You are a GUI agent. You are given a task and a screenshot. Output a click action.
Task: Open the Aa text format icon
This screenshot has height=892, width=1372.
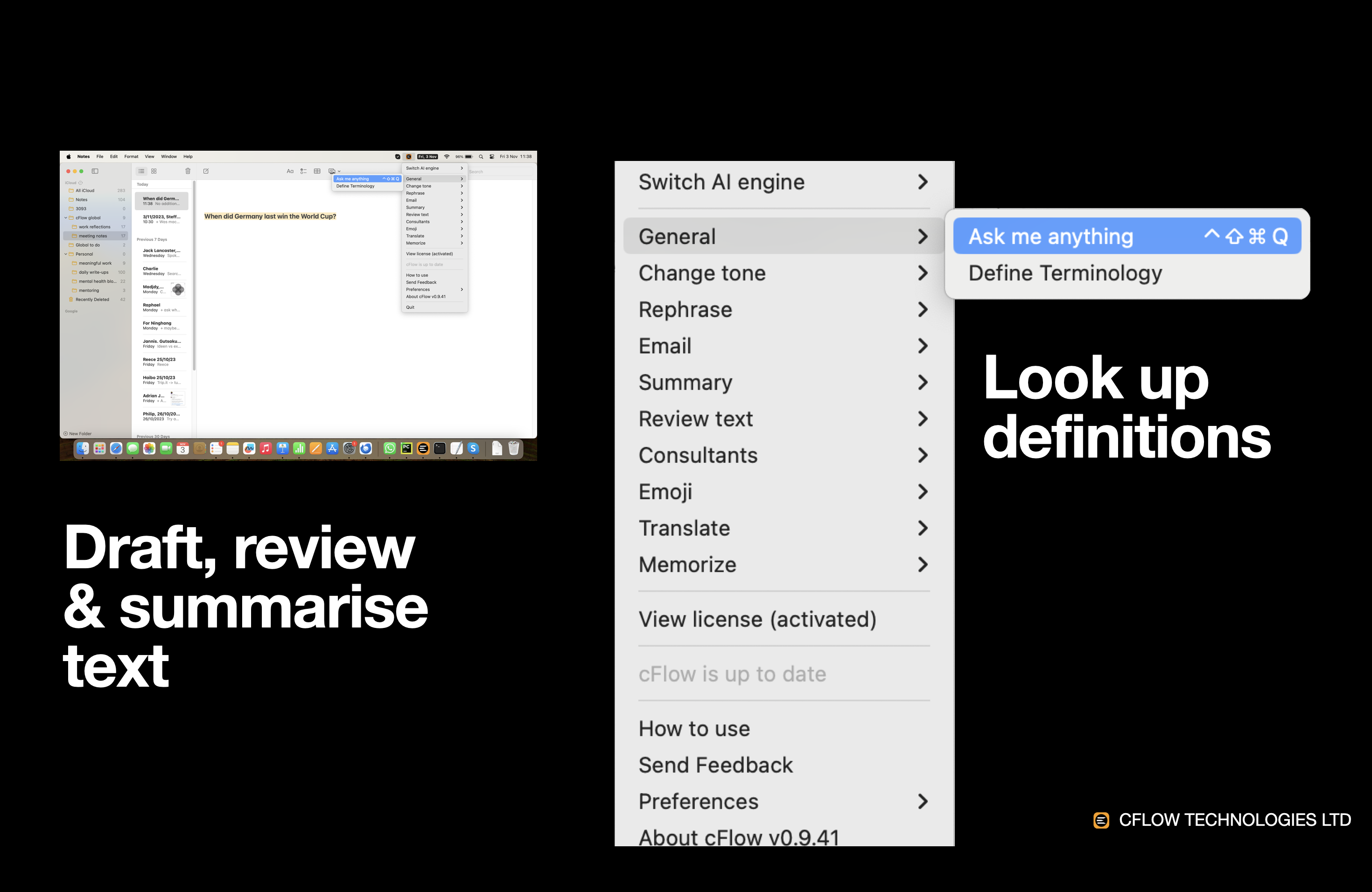point(290,171)
